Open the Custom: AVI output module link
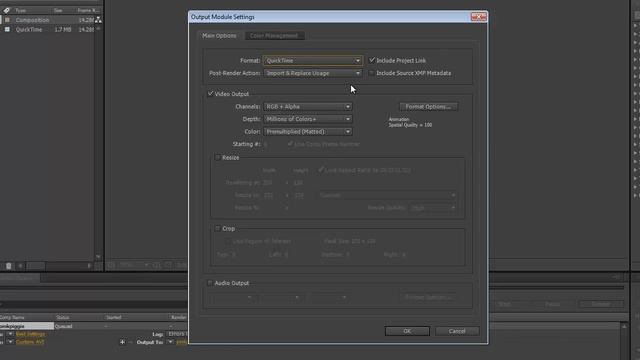Image resolution: width=640 pixels, height=360 pixels. click(x=30, y=342)
